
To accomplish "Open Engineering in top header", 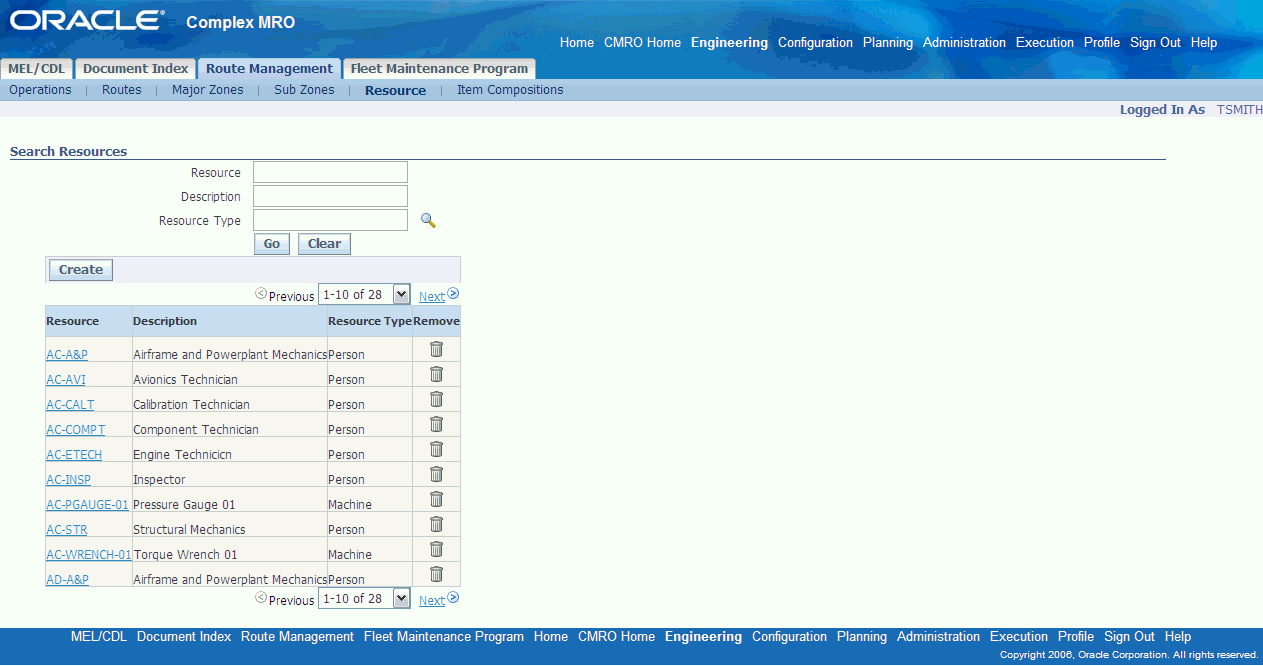I will click(x=729, y=43).
